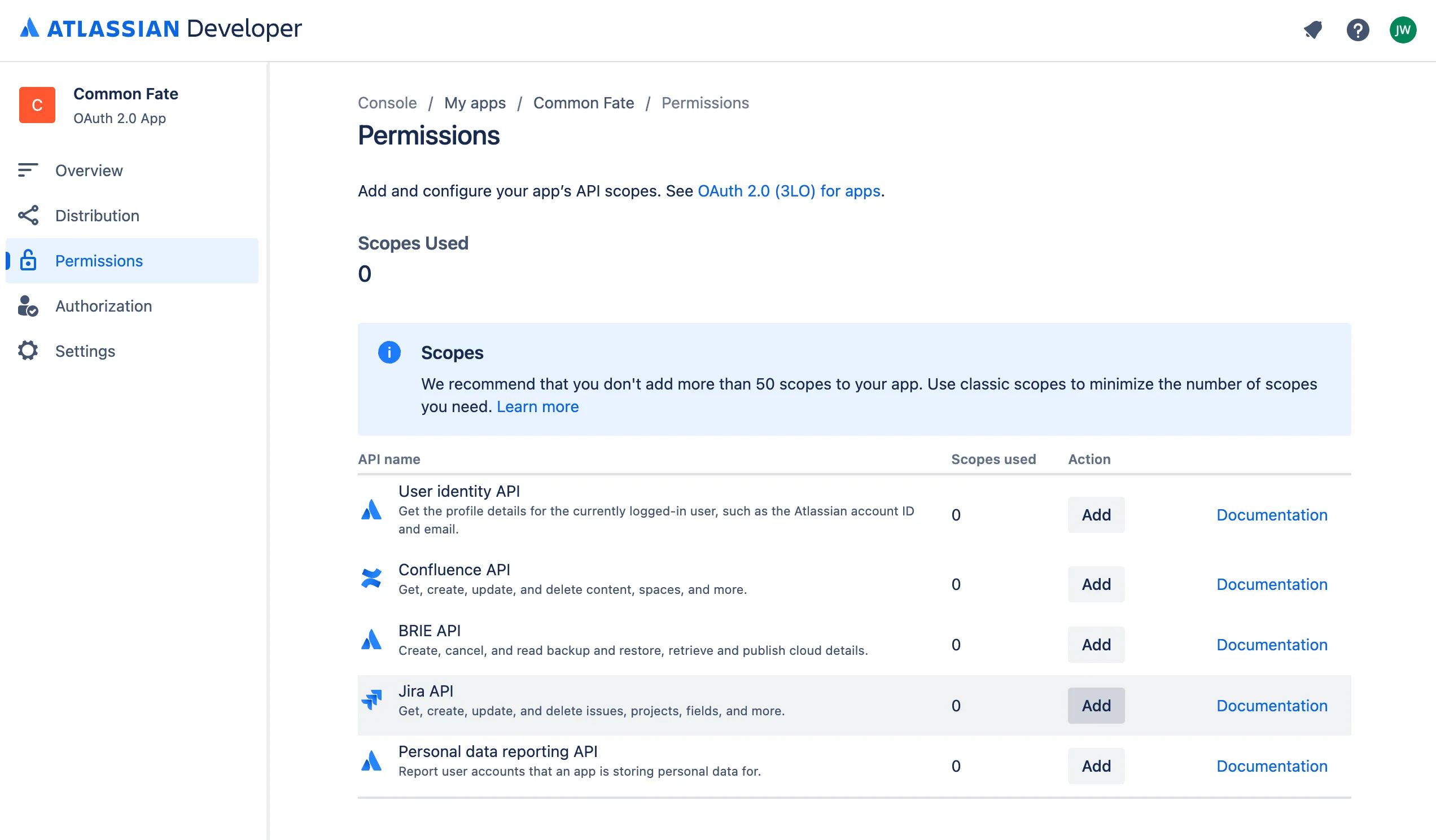This screenshot has width=1436, height=840.
Task: Add scopes for Personal data reporting API
Action: (1096, 766)
